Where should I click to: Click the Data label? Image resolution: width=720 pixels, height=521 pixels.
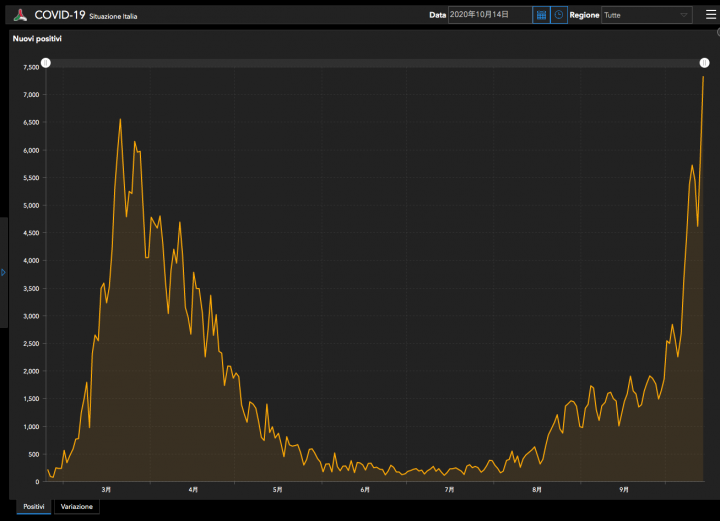[x=438, y=15]
